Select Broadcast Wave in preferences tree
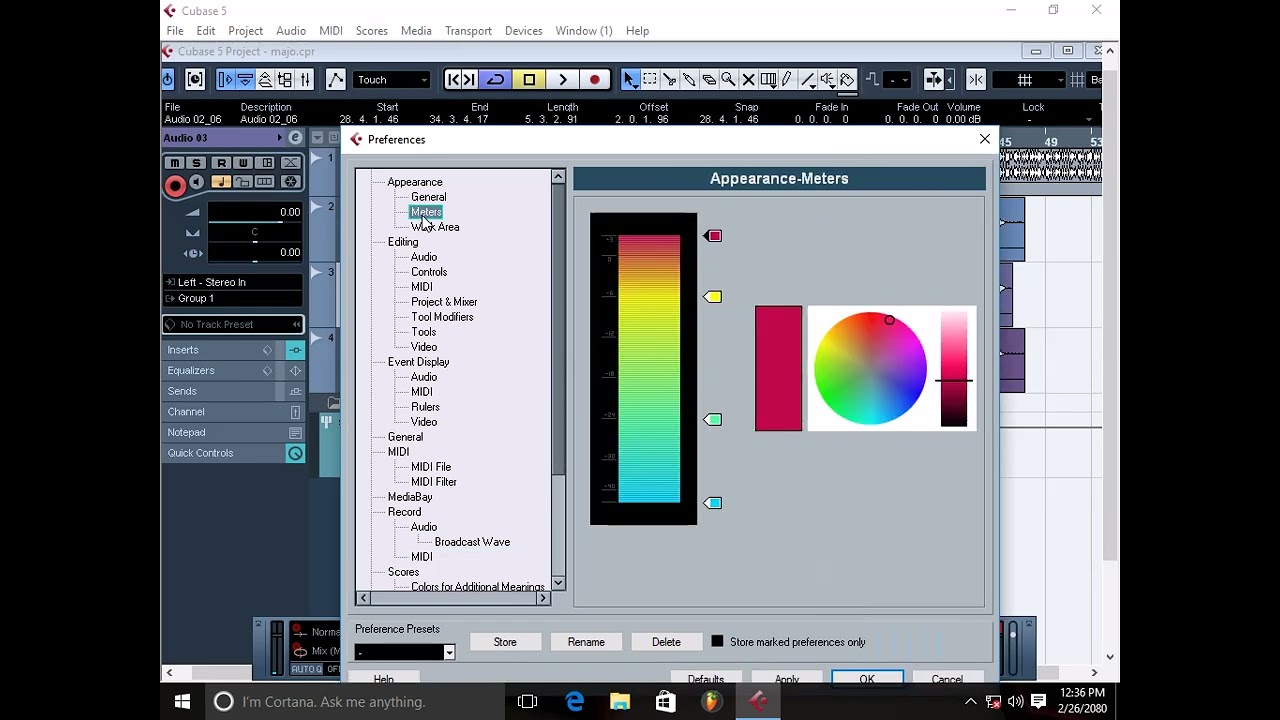 (x=472, y=542)
